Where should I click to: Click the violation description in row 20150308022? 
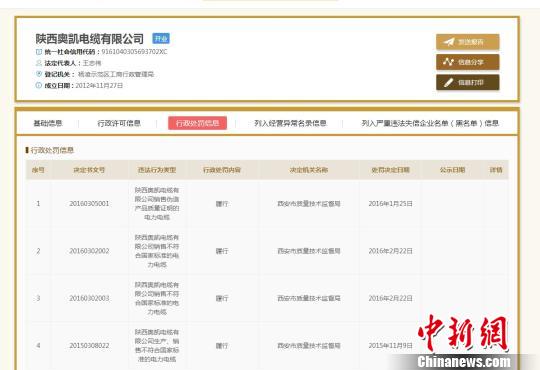(157, 345)
